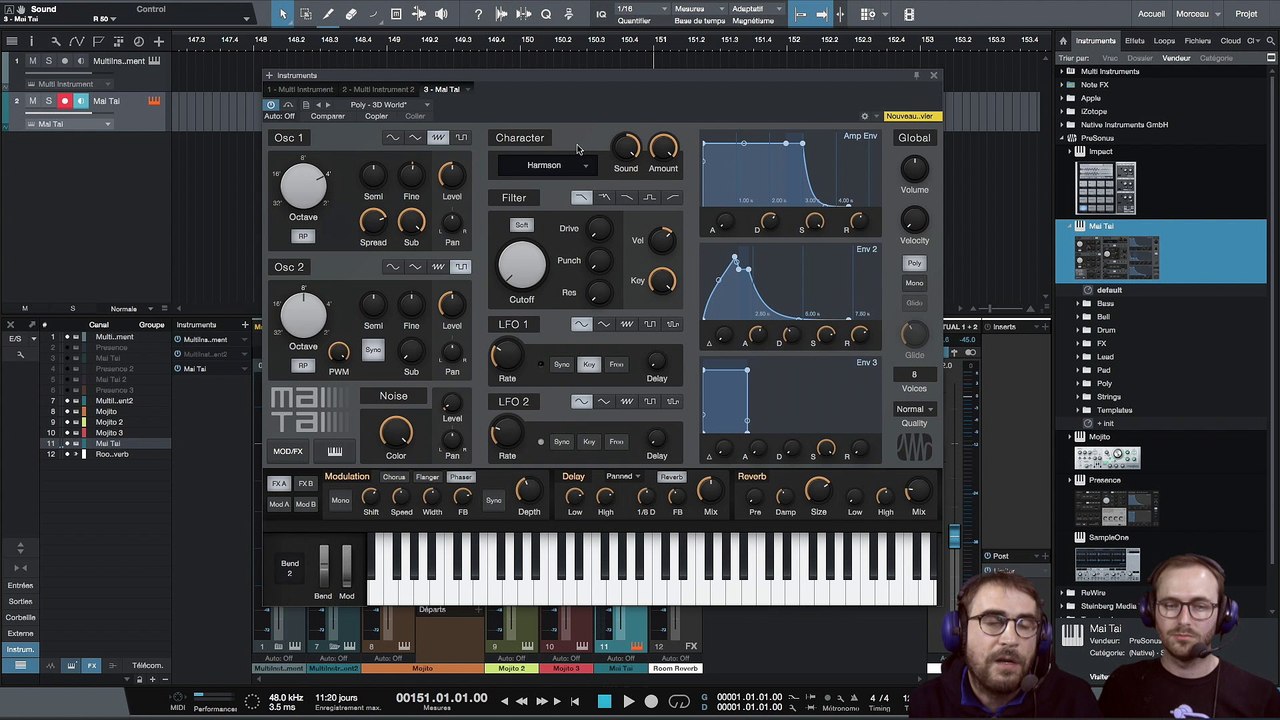Select the Phaser modulation tab
The image size is (1280, 720).
point(460,477)
